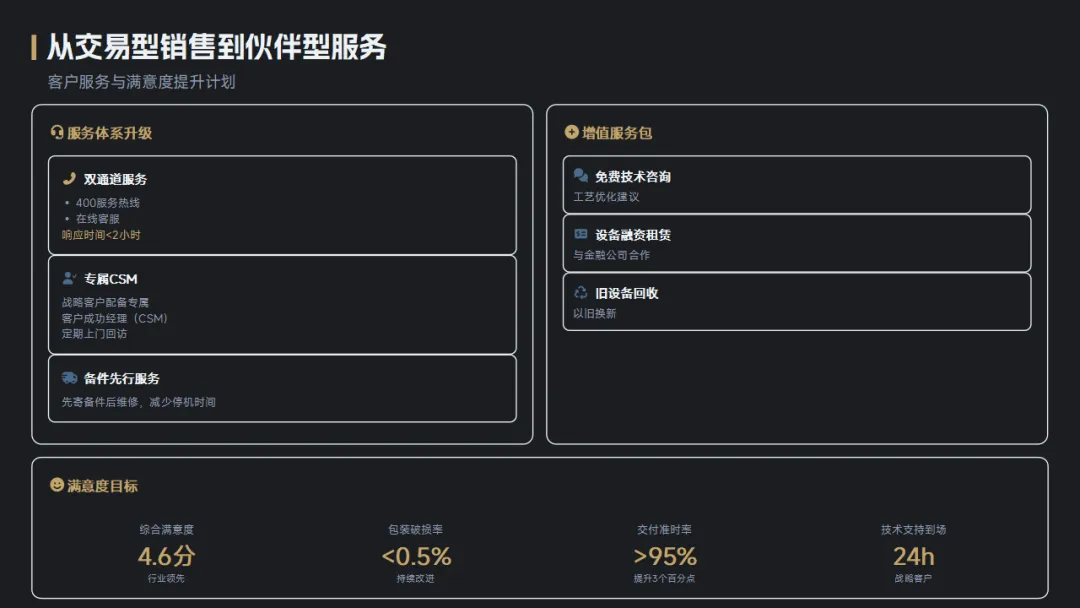Click the card icon beside 设备融资租赁
Image resolution: width=1080 pixels, height=608 pixels.
click(x=581, y=234)
